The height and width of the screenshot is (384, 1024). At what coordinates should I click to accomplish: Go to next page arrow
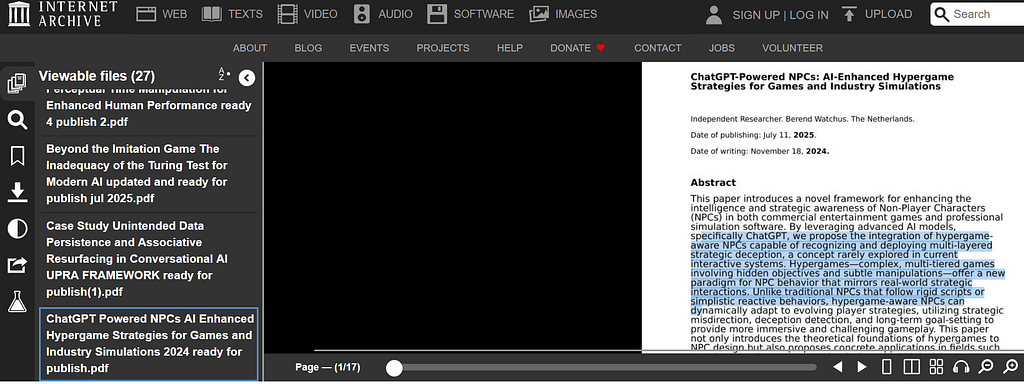pos(862,367)
